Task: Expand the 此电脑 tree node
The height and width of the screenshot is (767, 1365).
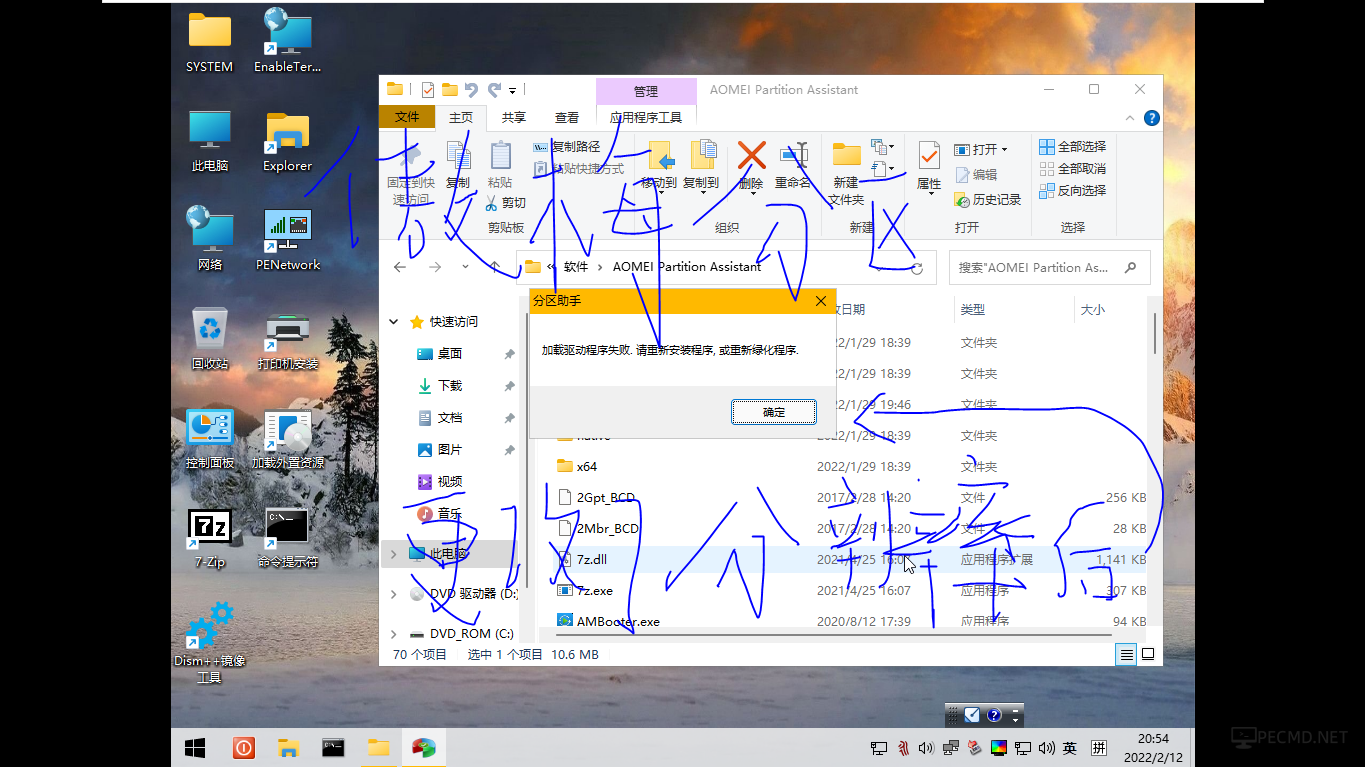Action: tap(394, 553)
